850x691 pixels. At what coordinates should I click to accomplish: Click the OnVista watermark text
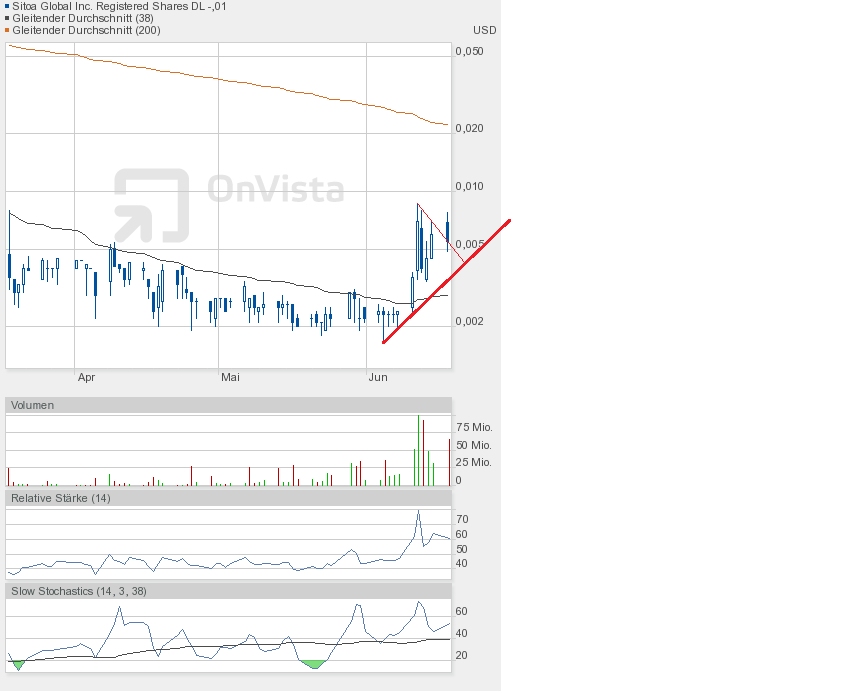[275, 190]
